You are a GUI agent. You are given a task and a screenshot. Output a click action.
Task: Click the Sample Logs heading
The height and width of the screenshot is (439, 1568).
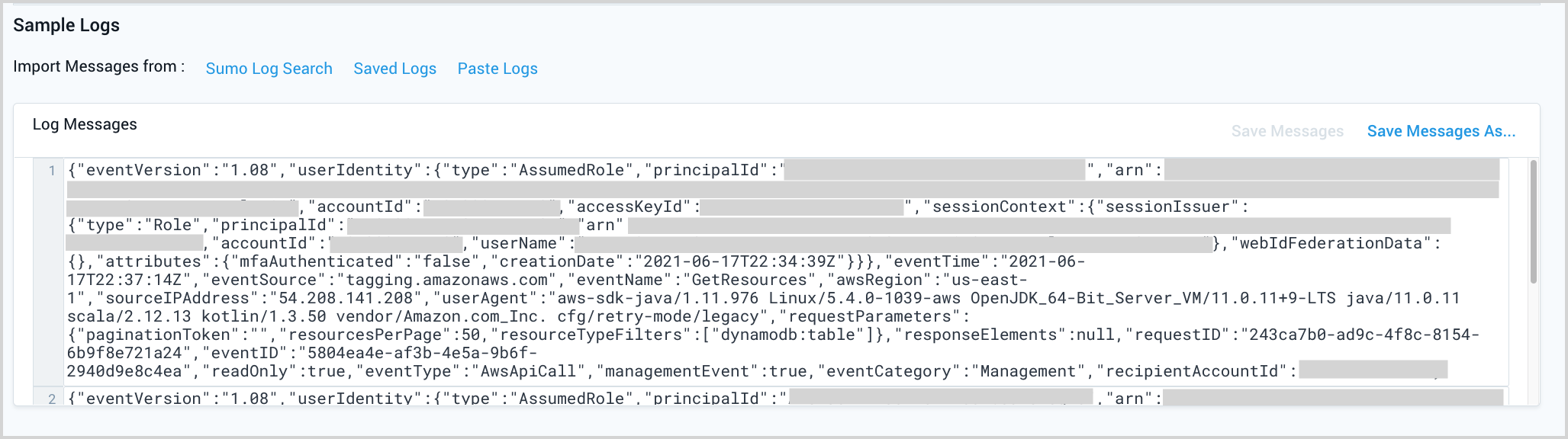click(x=66, y=25)
